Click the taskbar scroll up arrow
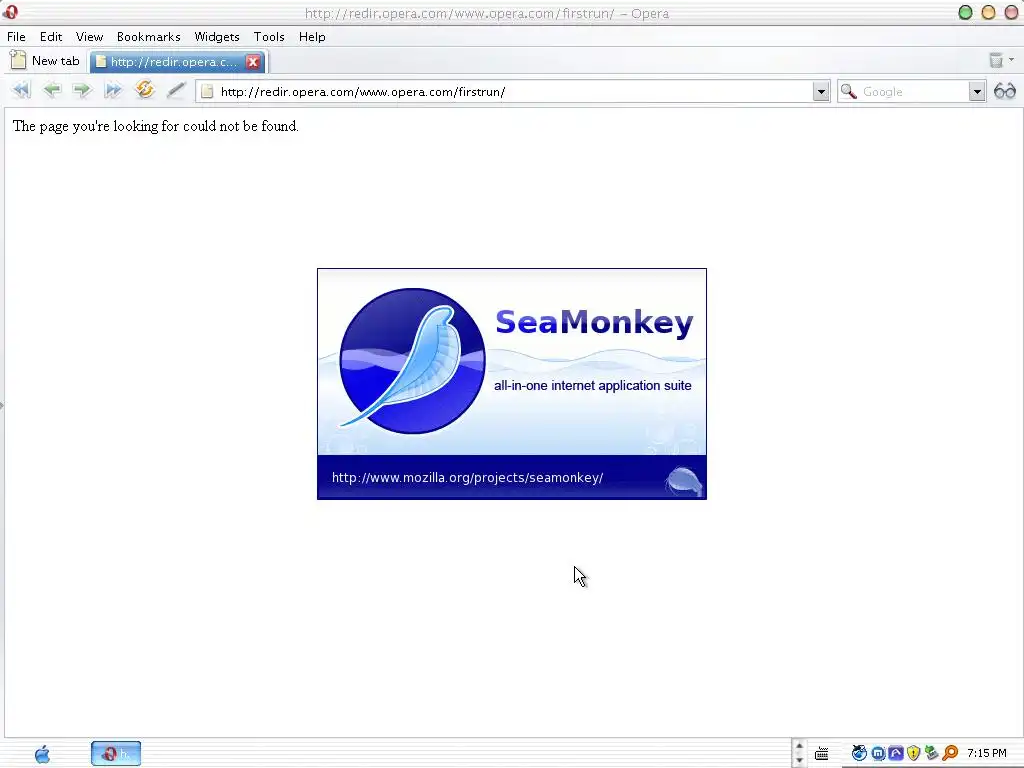The image size is (1024, 768). [799, 746]
